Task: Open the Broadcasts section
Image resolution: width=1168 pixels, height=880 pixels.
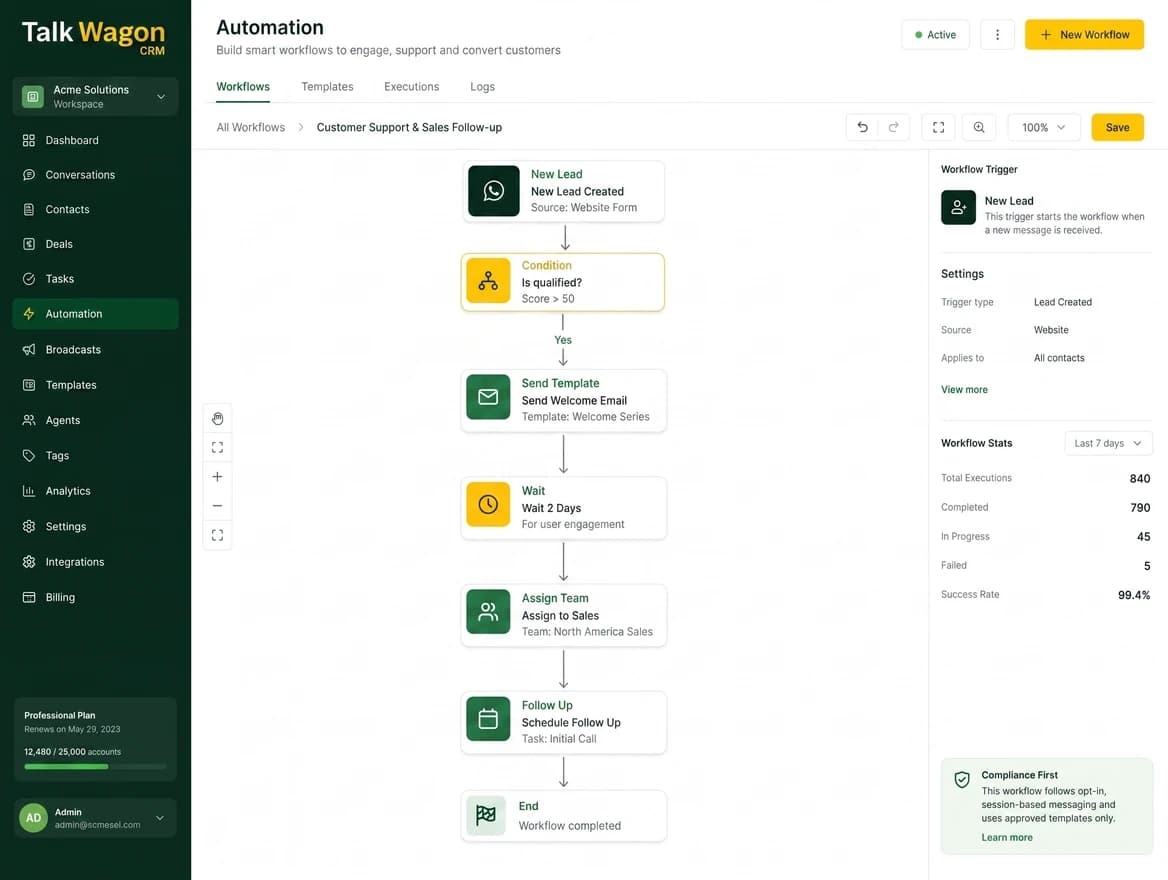Action: tap(95, 349)
